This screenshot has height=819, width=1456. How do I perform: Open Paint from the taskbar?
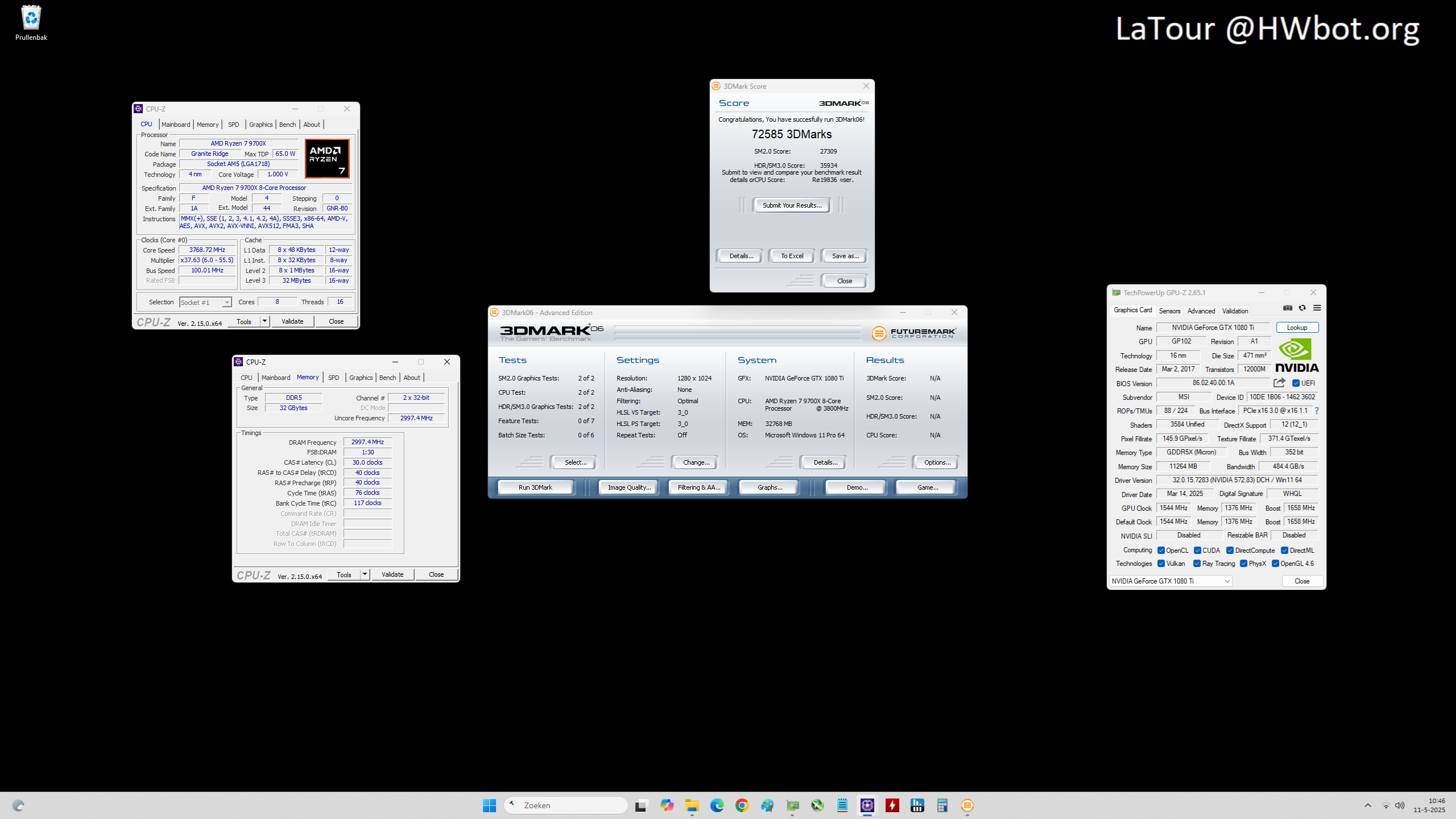tap(767, 805)
